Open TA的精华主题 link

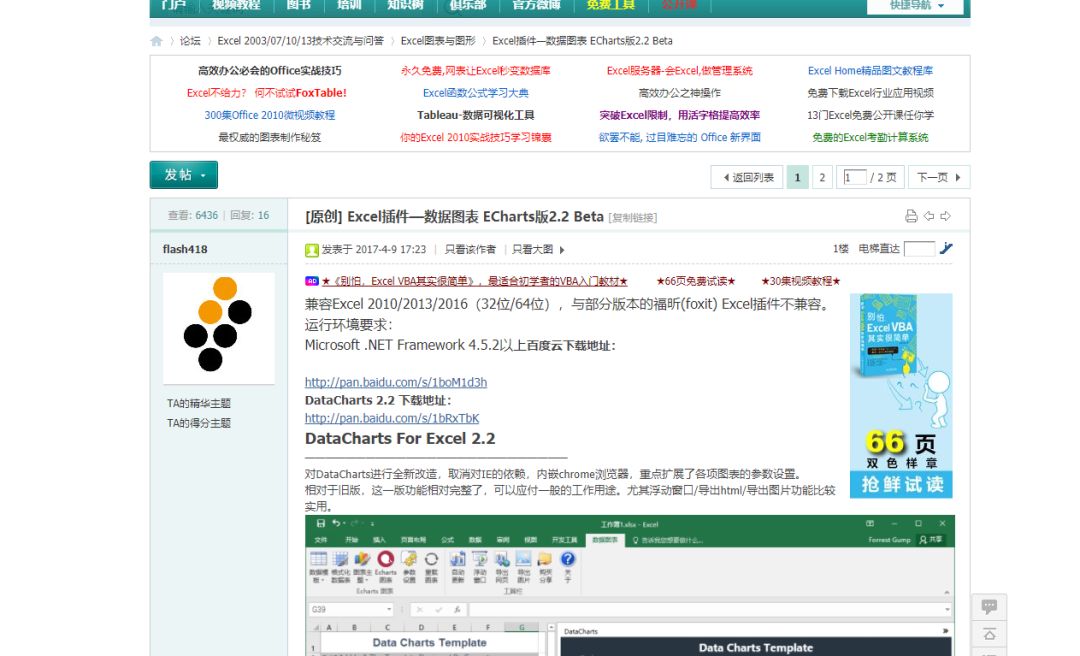[x=198, y=404]
